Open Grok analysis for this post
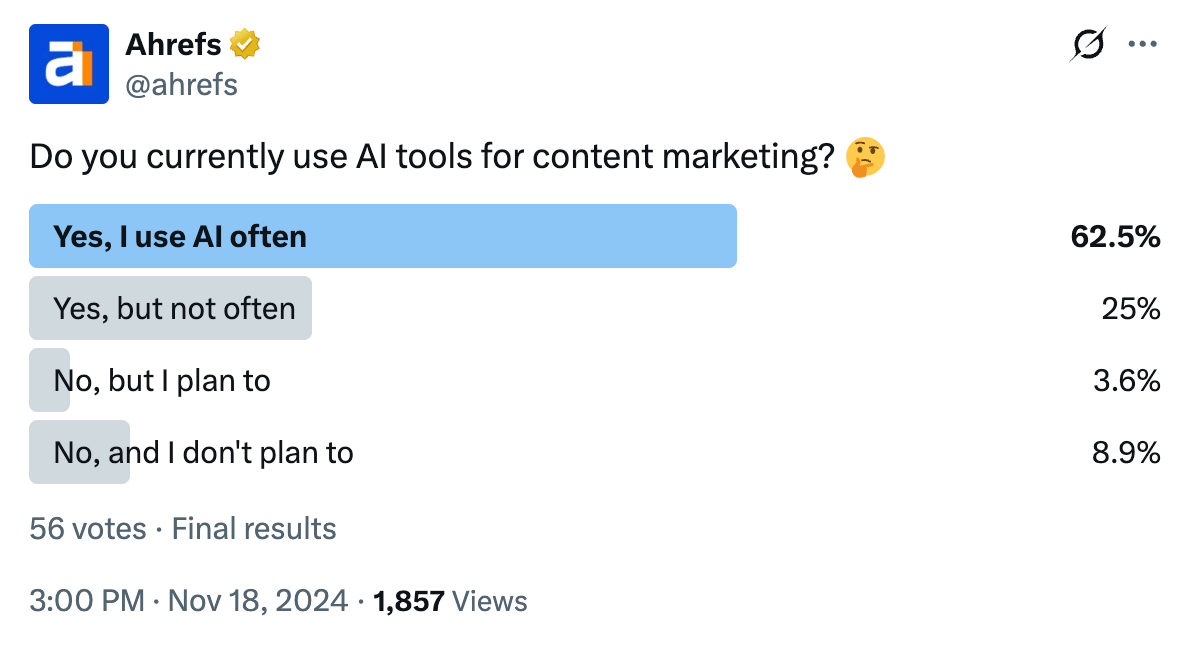Image resolution: width=1190 pixels, height=648 pixels. click(1090, 43)
